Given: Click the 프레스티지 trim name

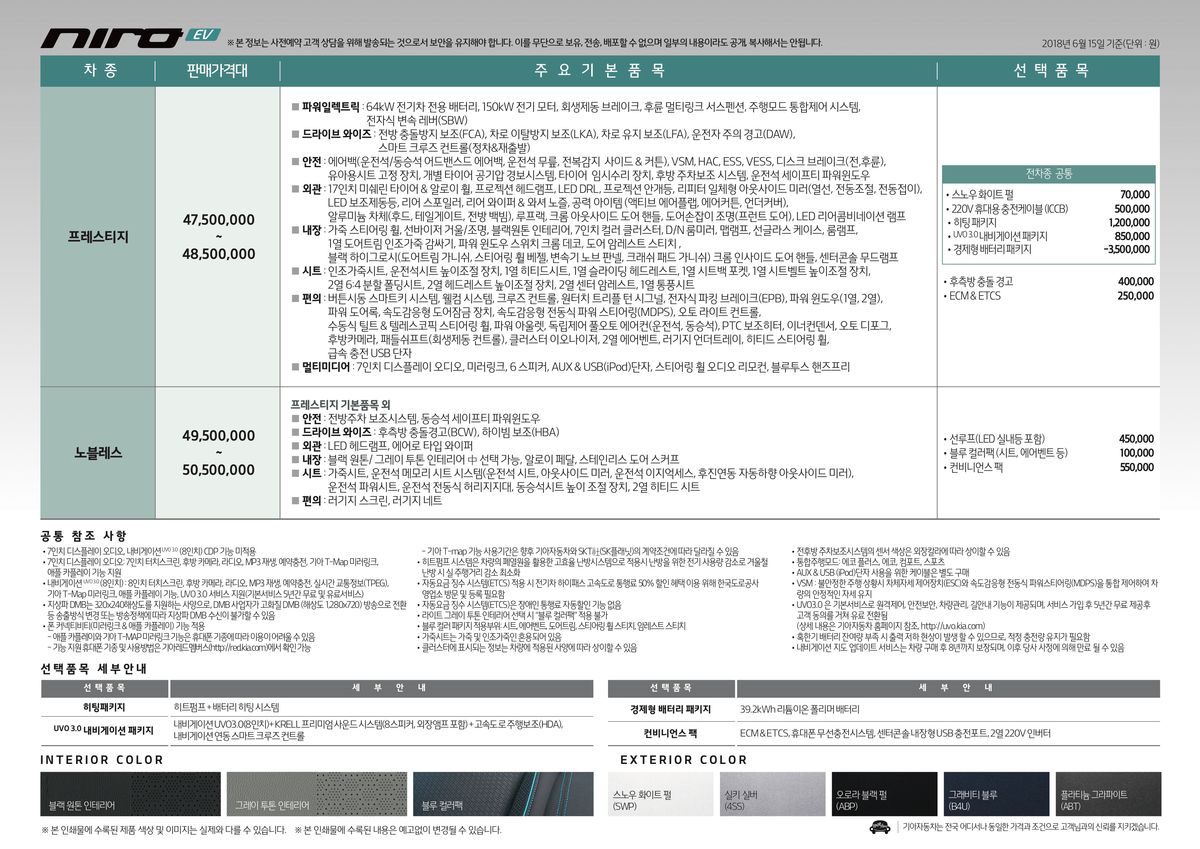Looking at the screenshot, I should [98, 237].
